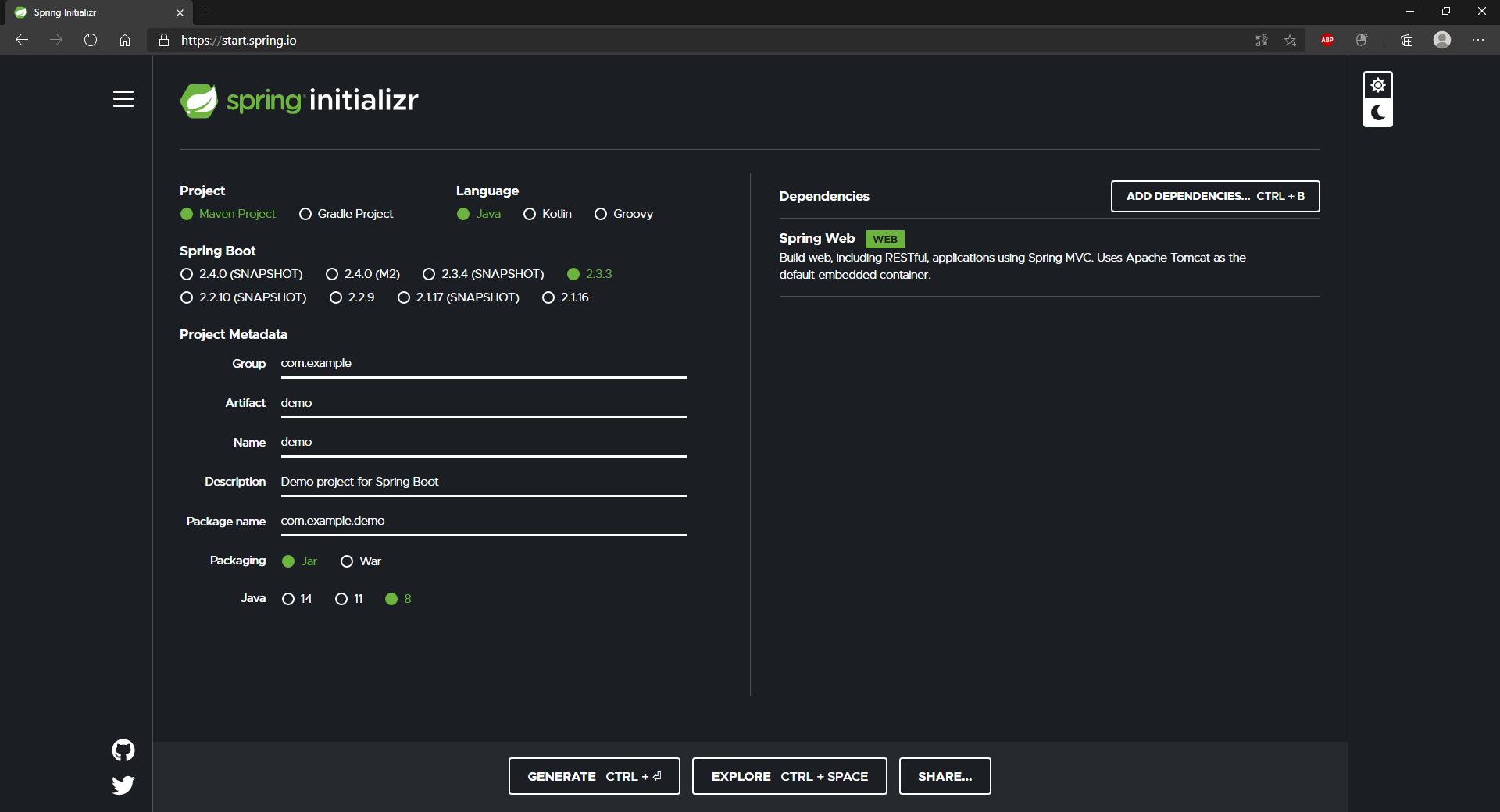Select Java version 11
The width and height of the screenshot is (1500, 812).
(x=349, y=599)
